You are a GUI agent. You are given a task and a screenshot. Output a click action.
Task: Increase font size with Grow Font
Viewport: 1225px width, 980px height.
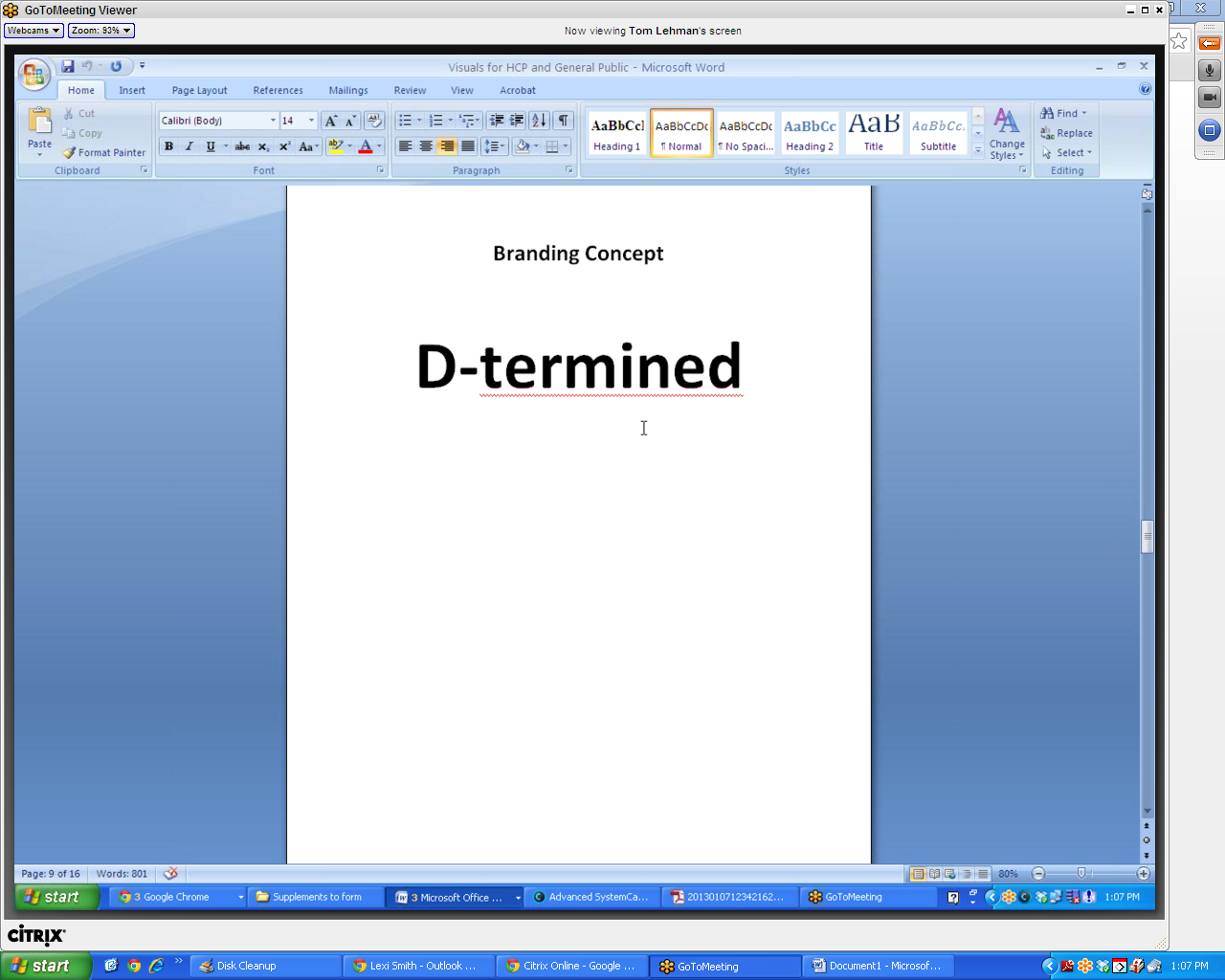(x=331, y=121)
